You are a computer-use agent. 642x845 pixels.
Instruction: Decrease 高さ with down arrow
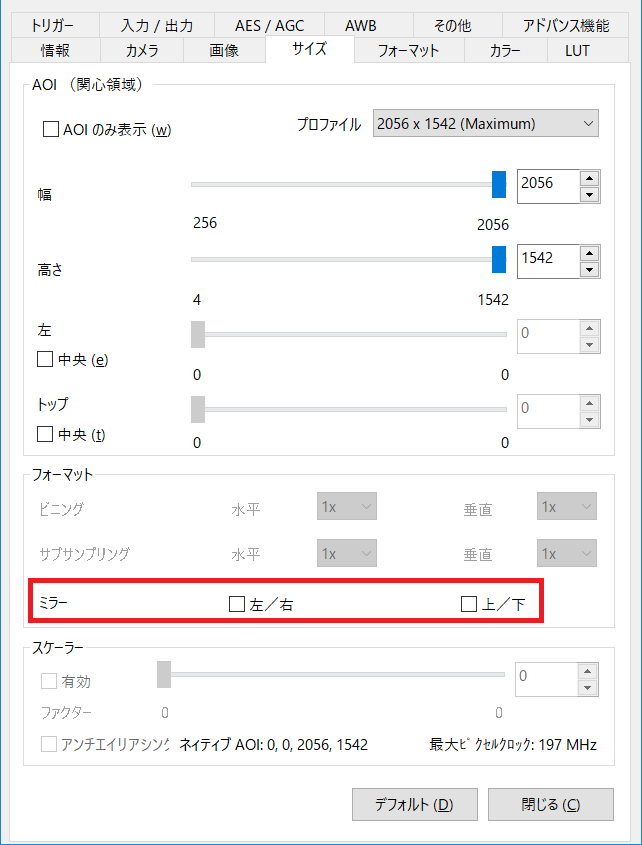point(590,269)
